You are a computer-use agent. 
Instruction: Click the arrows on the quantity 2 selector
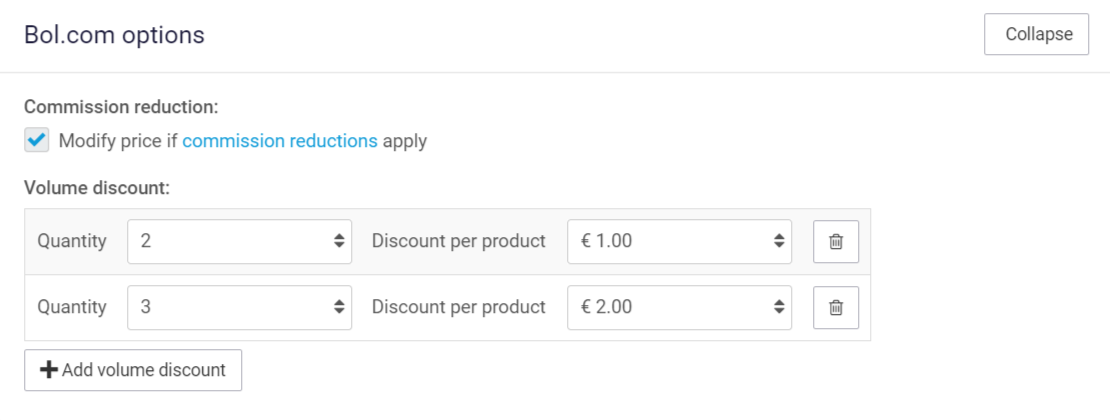click(339, 242)
